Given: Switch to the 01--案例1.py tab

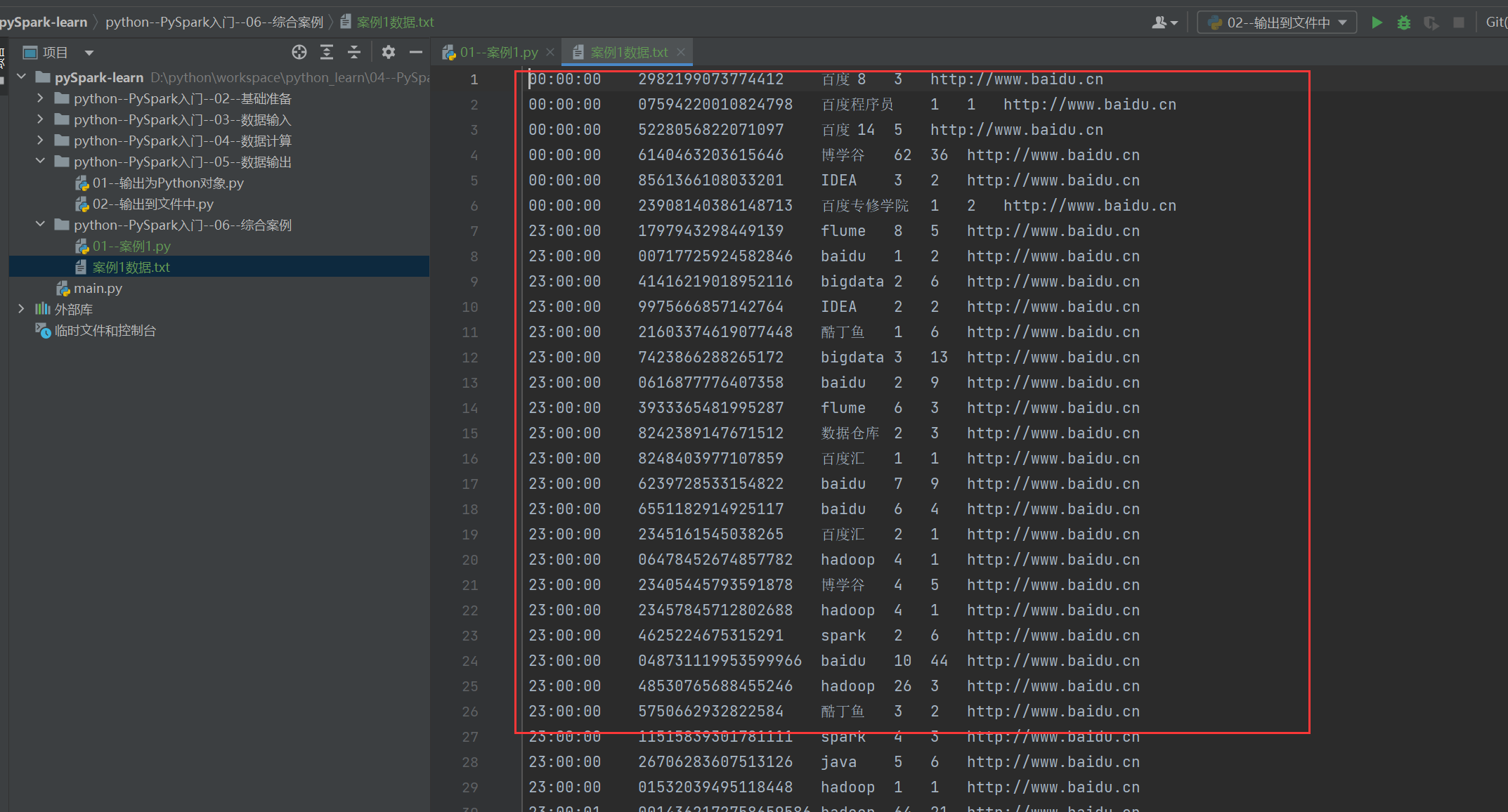Looking at the screenshot, I should (498, 52).
